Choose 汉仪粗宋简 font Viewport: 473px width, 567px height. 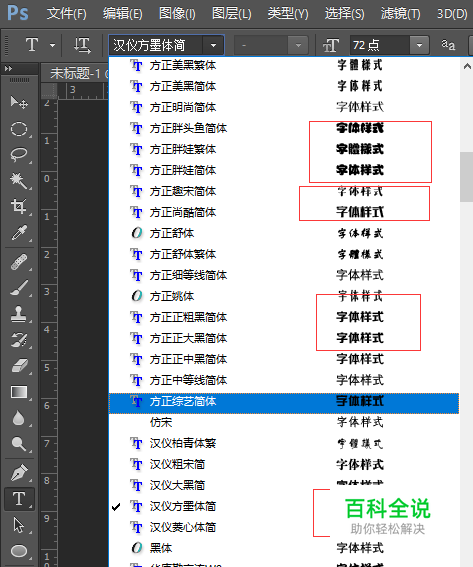(284, 464)
